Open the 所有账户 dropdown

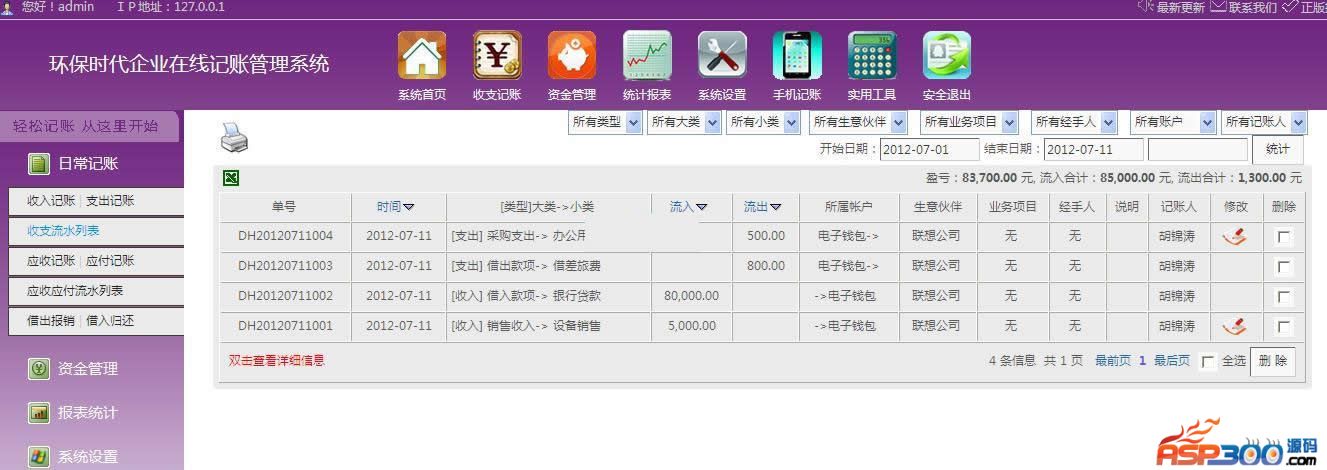1173,122
